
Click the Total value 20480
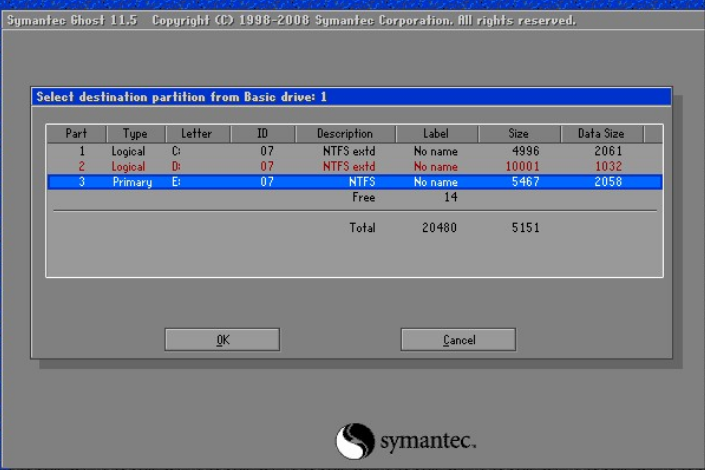coord(439,228)
